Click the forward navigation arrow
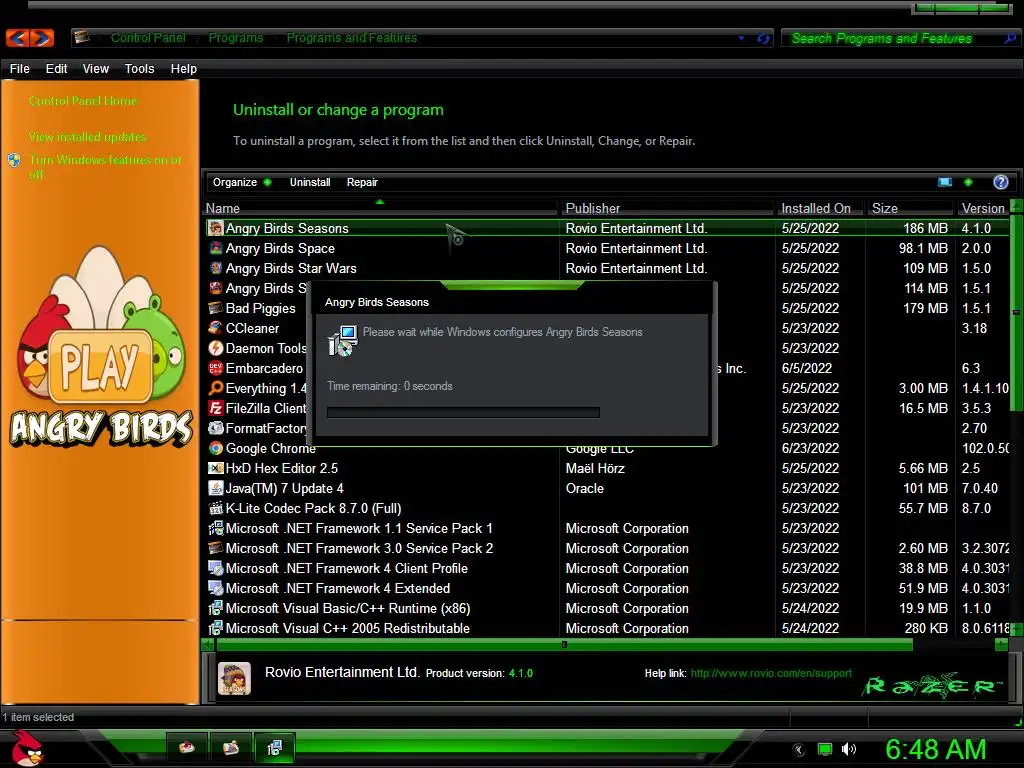 [x=42, y=38]
